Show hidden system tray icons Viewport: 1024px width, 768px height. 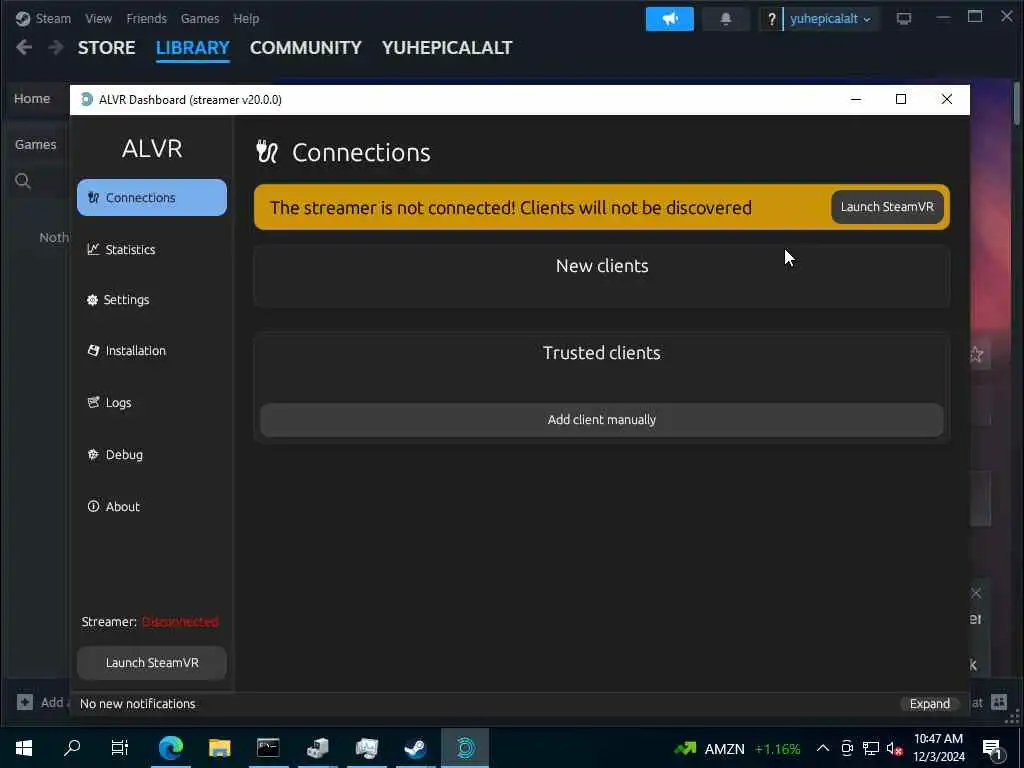click(823, 748)
